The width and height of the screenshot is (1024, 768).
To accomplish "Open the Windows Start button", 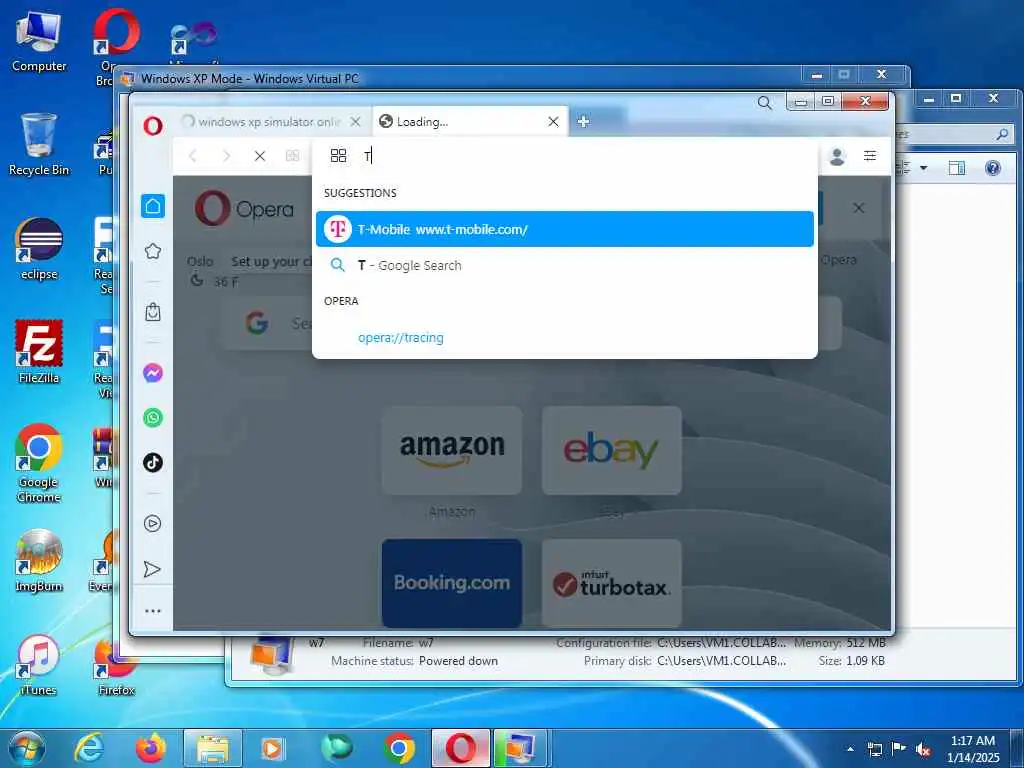I will click(27, 748).
